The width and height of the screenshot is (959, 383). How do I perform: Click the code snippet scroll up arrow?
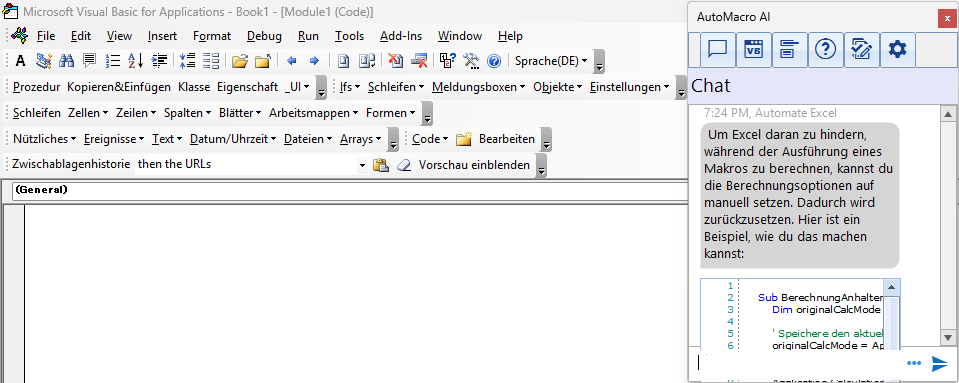coord(892,287)
